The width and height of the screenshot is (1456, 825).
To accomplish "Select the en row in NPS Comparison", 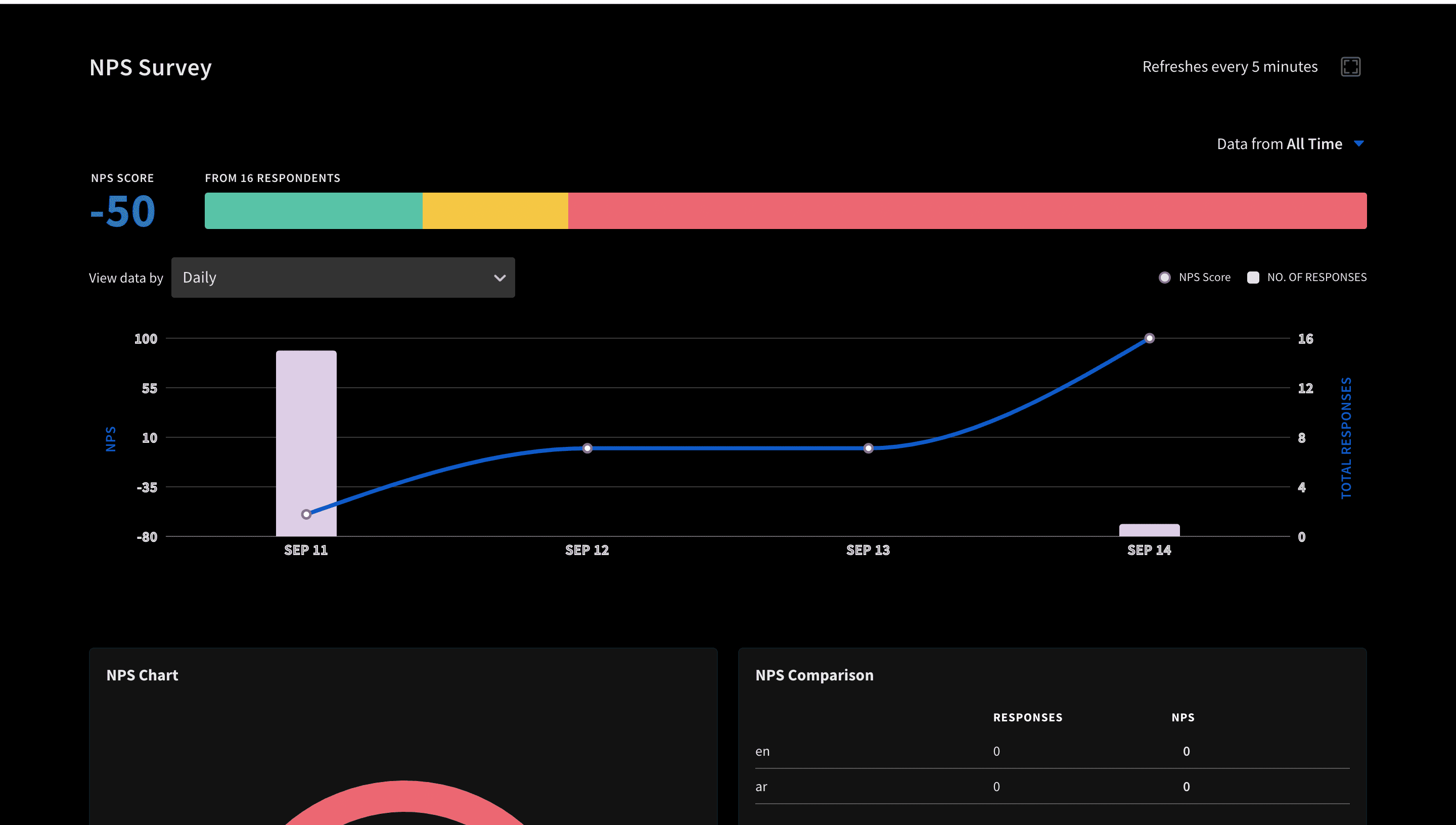I will pos(762,751).
